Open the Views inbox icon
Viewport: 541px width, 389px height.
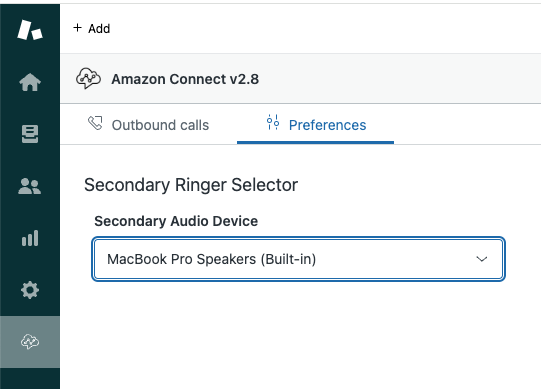coord(30,134)
